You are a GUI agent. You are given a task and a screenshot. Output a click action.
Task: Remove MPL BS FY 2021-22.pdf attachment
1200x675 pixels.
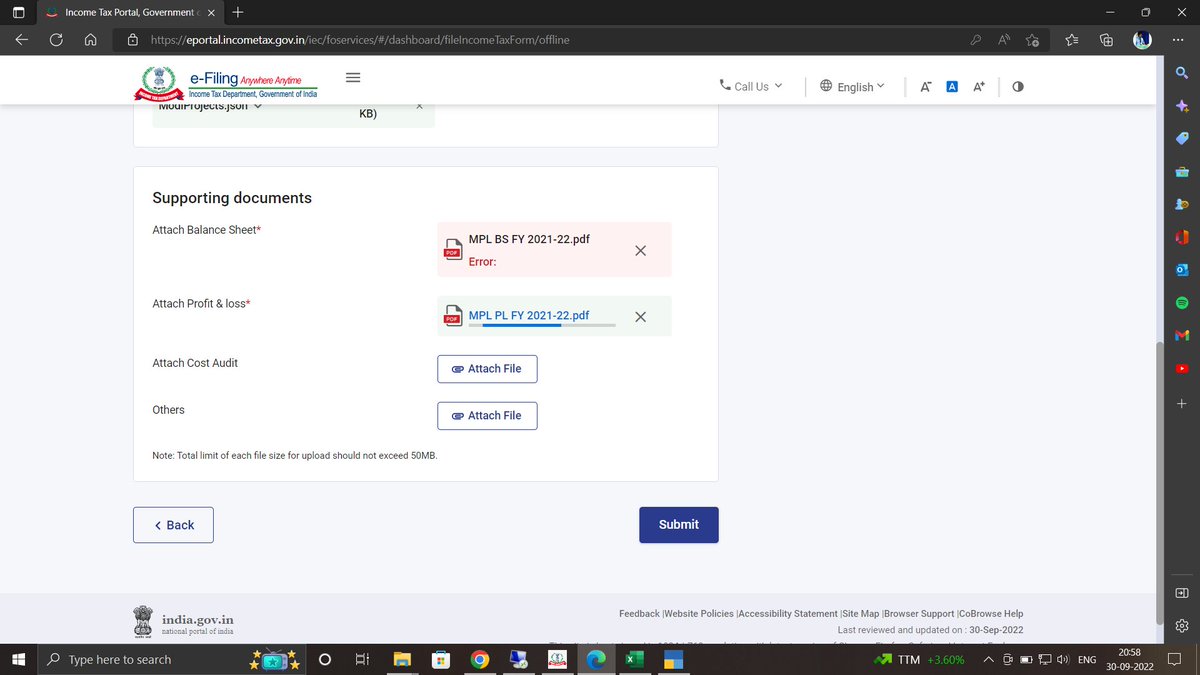pos(641,250)
